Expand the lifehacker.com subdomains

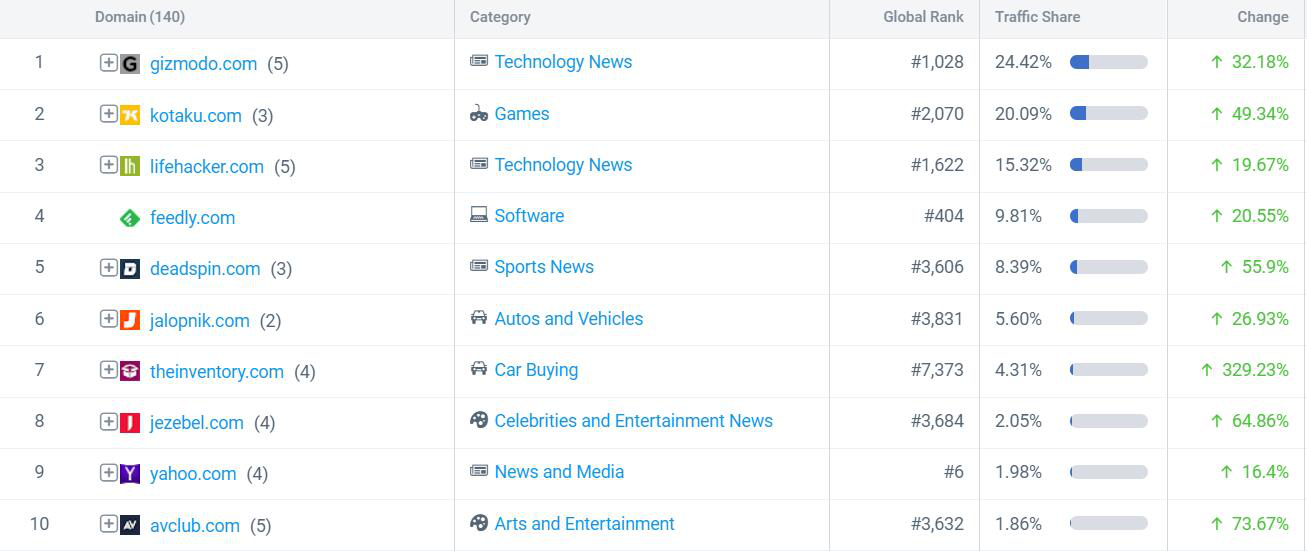pyautogui.click(x=108, y=165)
